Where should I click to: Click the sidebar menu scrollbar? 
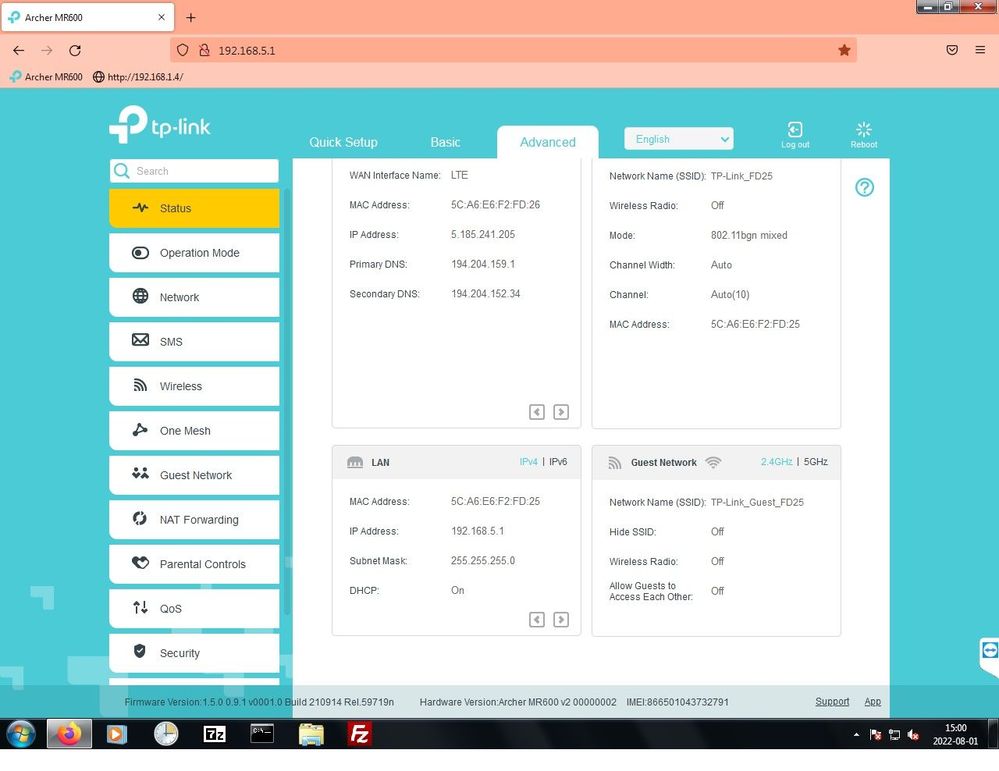(x=287, y=400)
